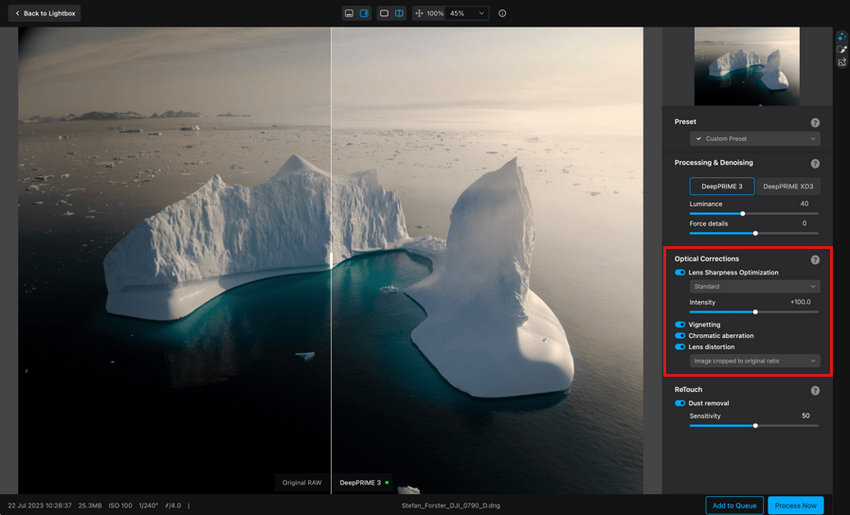Open the 45% zoom level dropdown
The image size is (850, 515).
pos(467,13)
